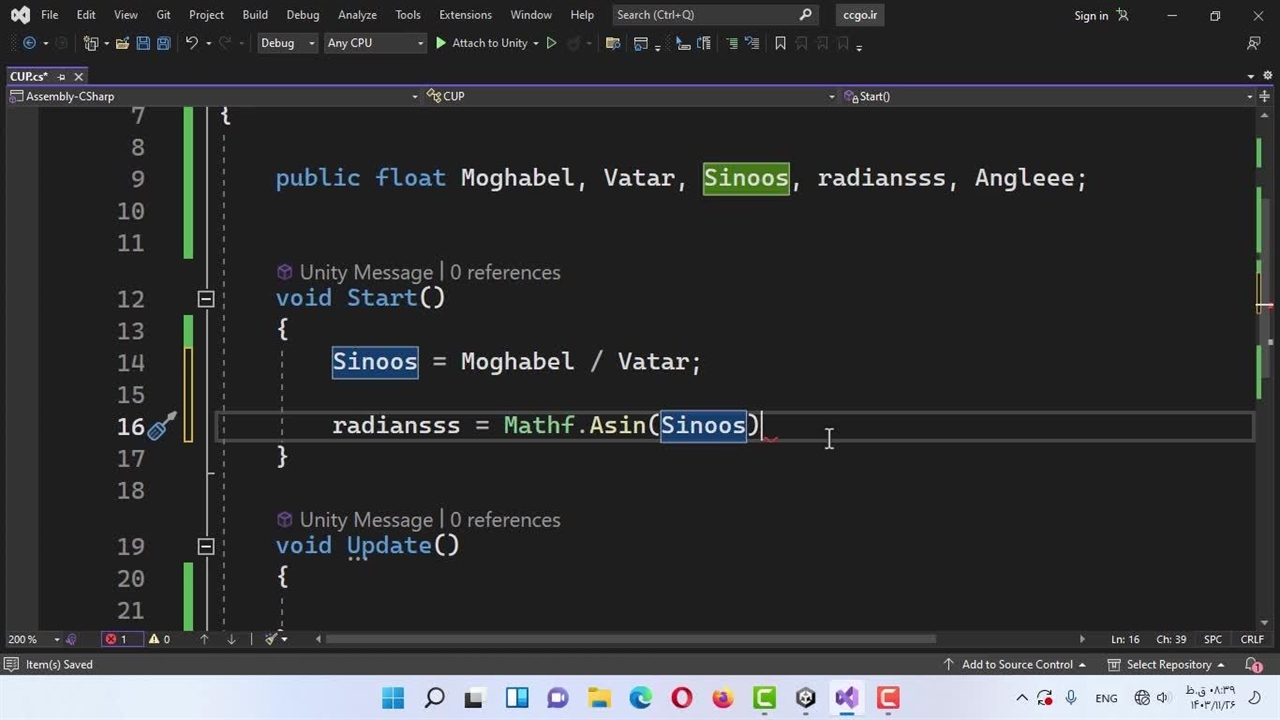Click Select Repository in status bar
This screenshot has height=720, width=1280.
click(x=1167, y=665)
